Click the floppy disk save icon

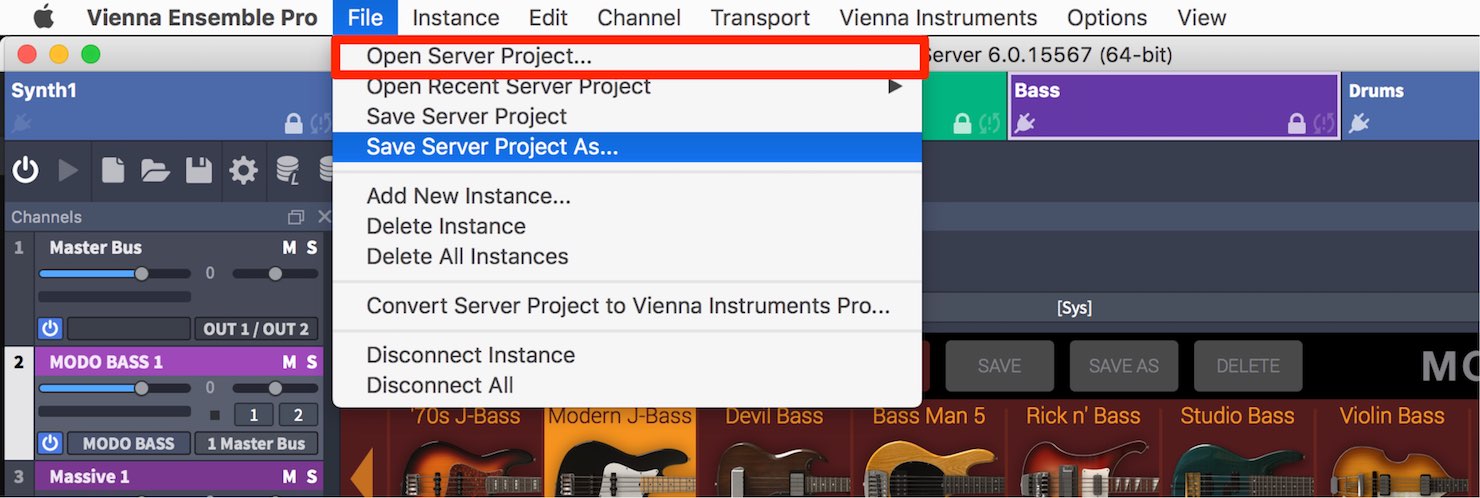[x=199, y=171]
